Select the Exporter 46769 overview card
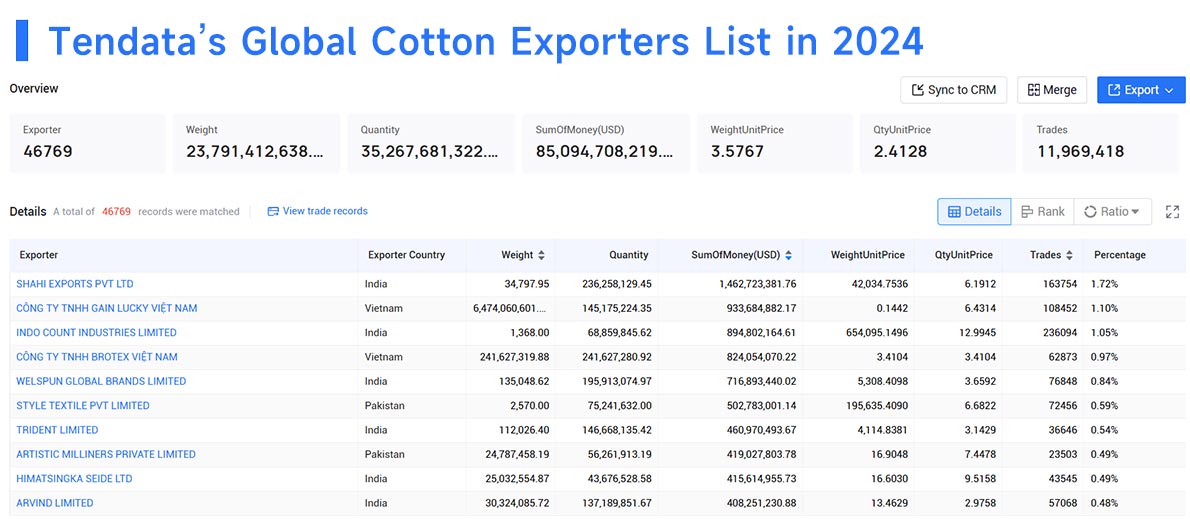Screen dimensions: 1190x519 (87, 141)
